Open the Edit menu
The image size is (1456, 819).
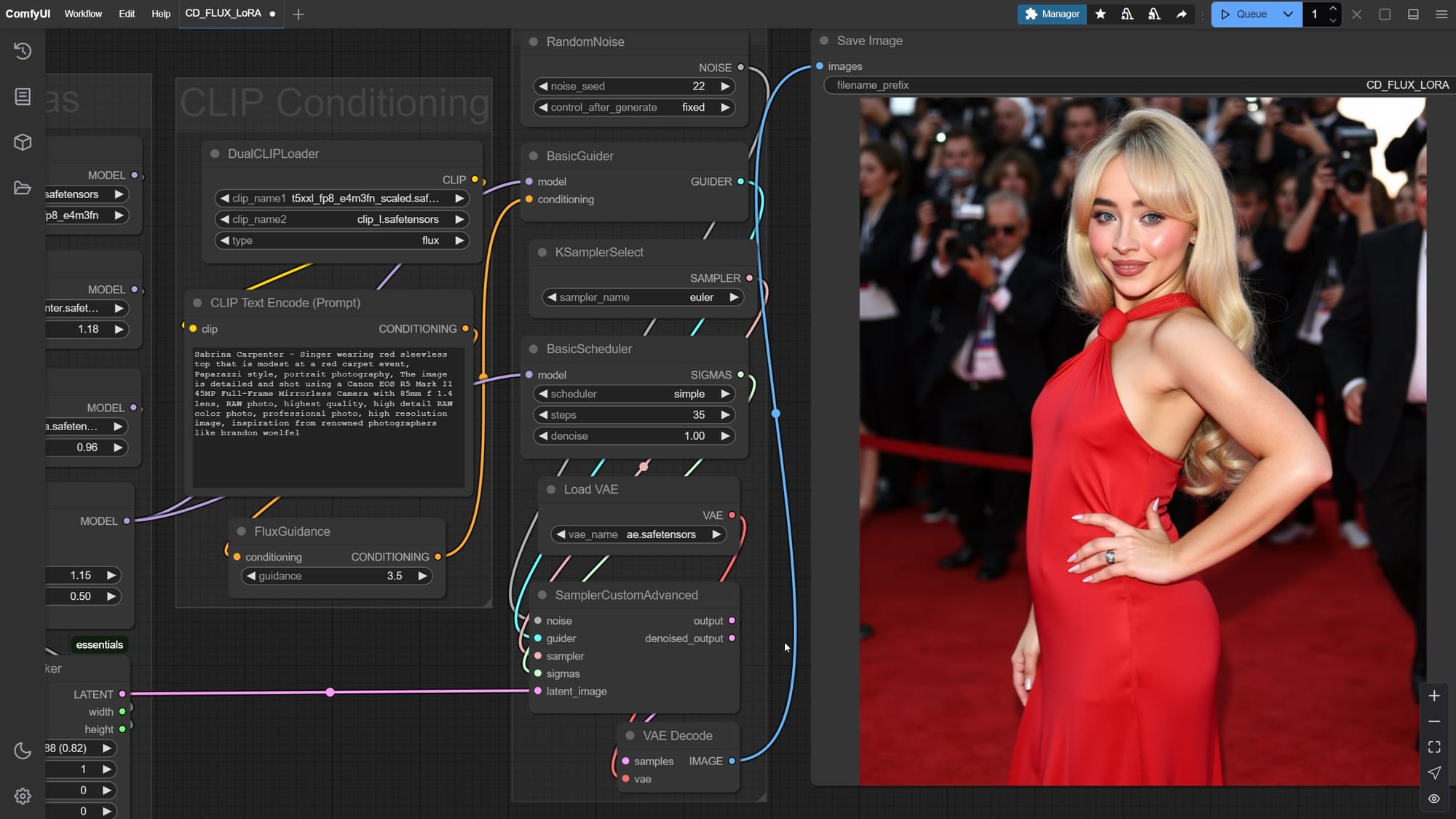point(127,14)
